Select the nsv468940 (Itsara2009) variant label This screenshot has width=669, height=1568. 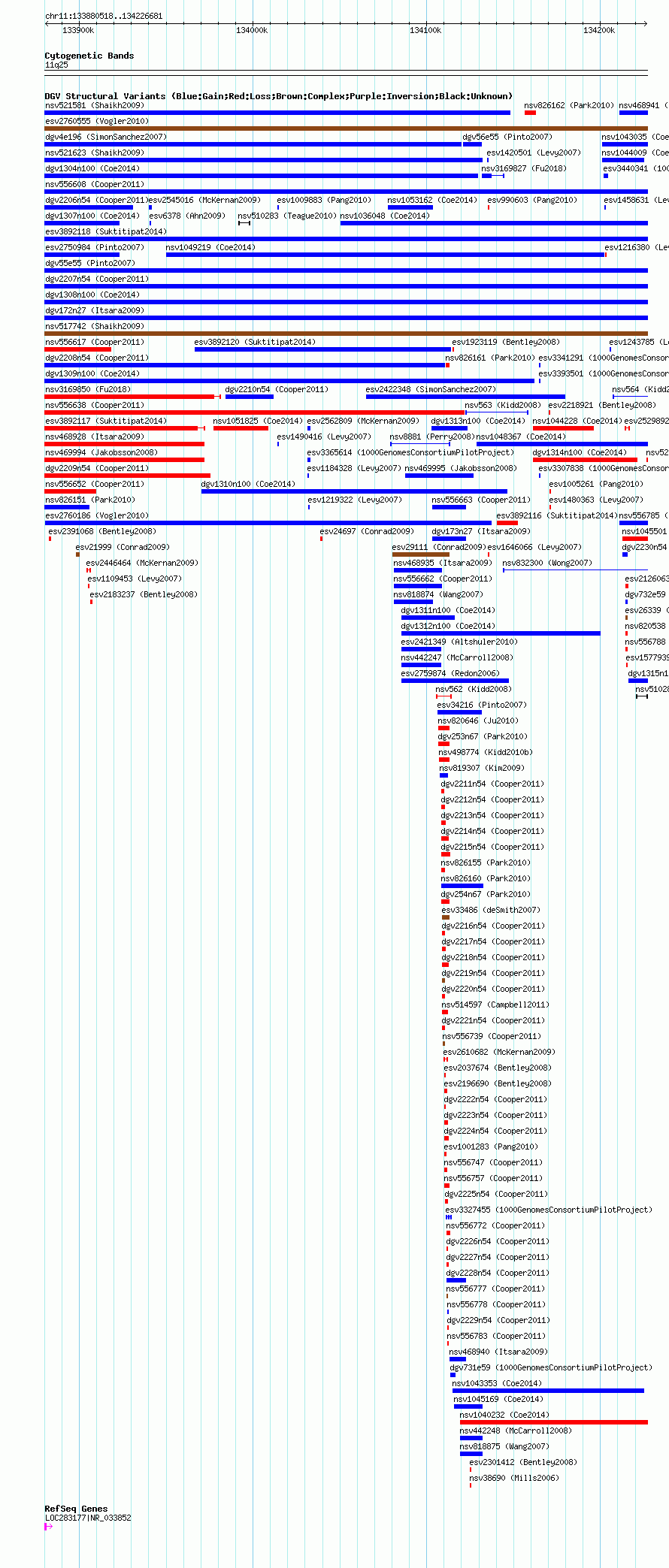point(498,1352)
